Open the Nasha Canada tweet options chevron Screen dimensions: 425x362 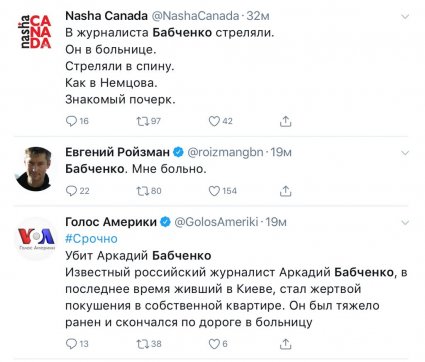click(405, 17)
